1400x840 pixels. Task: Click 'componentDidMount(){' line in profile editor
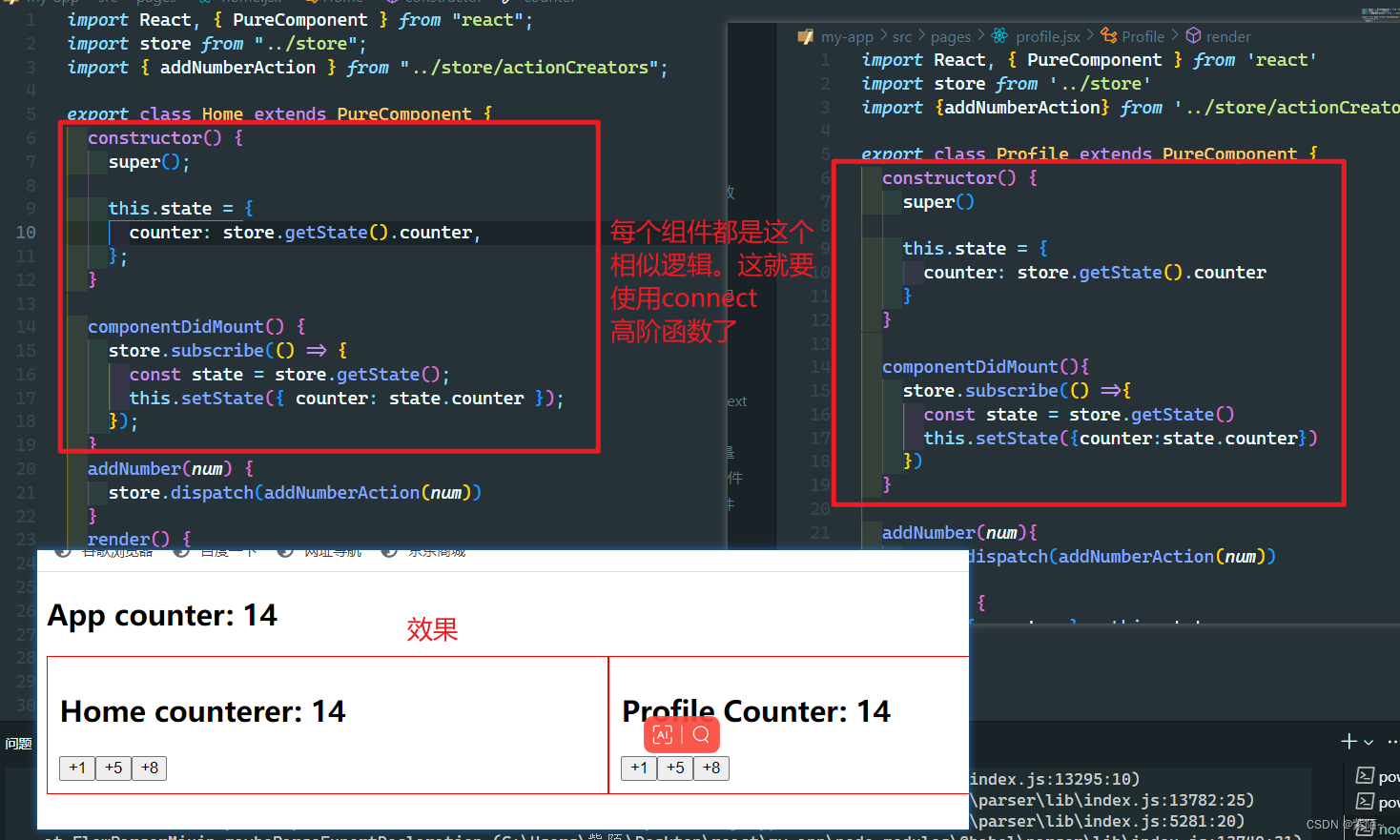pos(985,366)
